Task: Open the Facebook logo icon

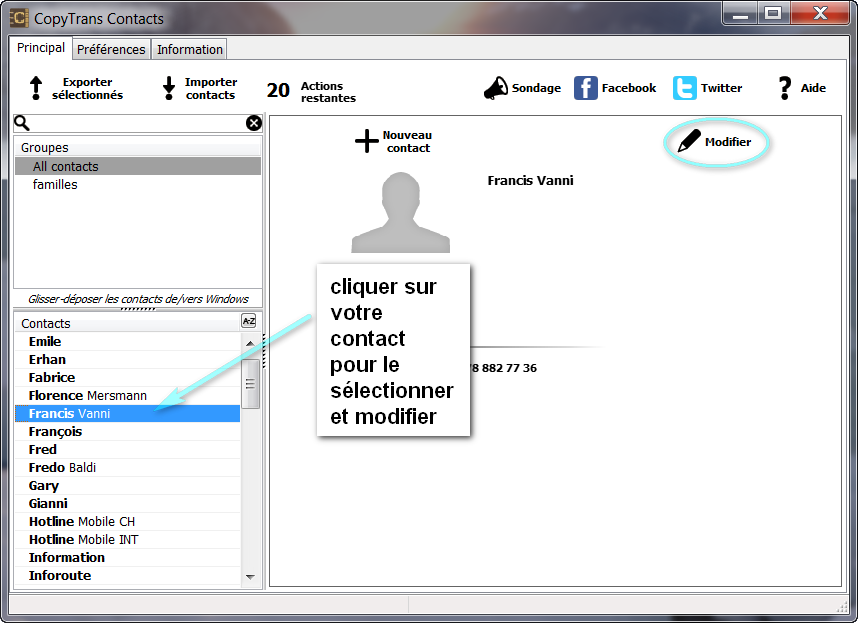Action: click(585, 88)
